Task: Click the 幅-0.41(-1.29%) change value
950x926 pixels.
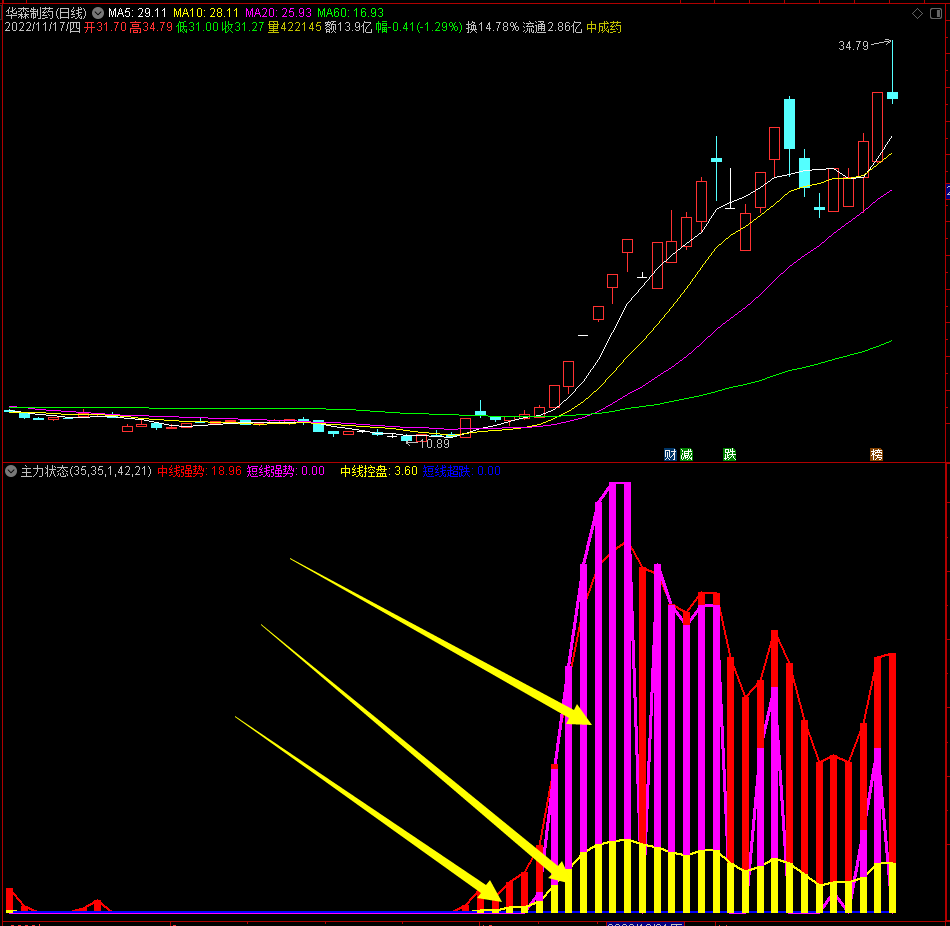Action: pyautogui.click(x=419, y=27)
